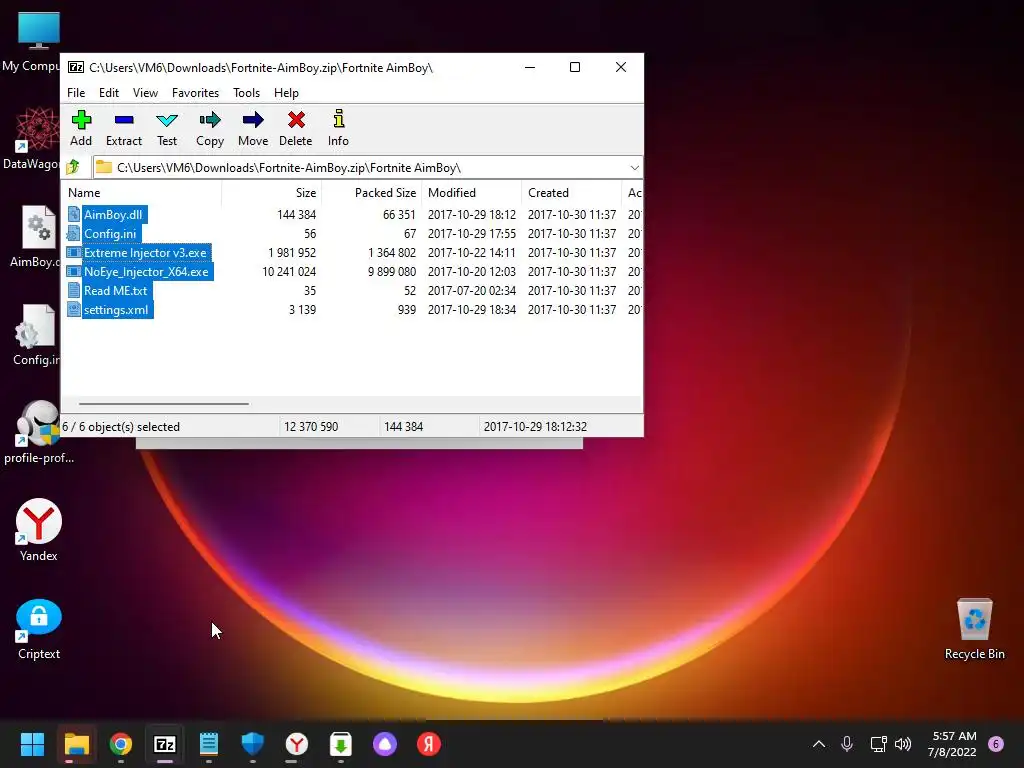The width and height of the screenshot is (1024, 768).
Task: Select NoEye_Injector_X64.exe
Action: click(x=146, y=271)
